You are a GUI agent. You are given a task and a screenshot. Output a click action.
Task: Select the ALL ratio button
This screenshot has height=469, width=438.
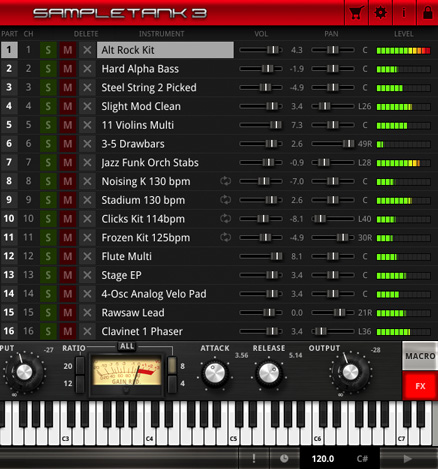point(127,346)
